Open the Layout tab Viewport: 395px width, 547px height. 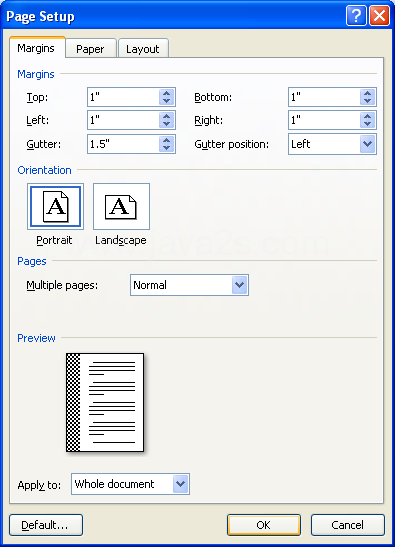click(143, 49)
